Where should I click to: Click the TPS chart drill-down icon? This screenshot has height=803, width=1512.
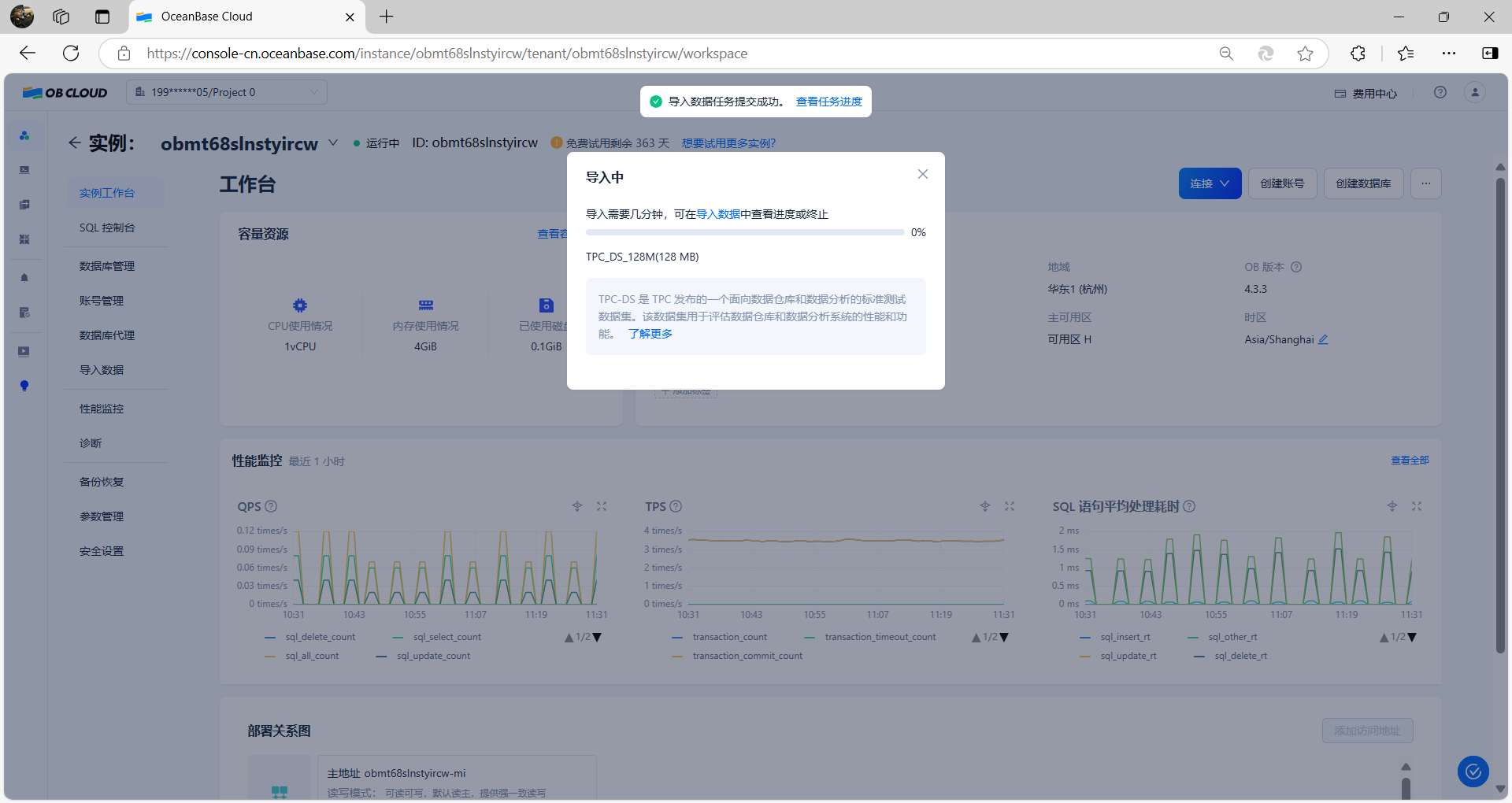(985, 506)
